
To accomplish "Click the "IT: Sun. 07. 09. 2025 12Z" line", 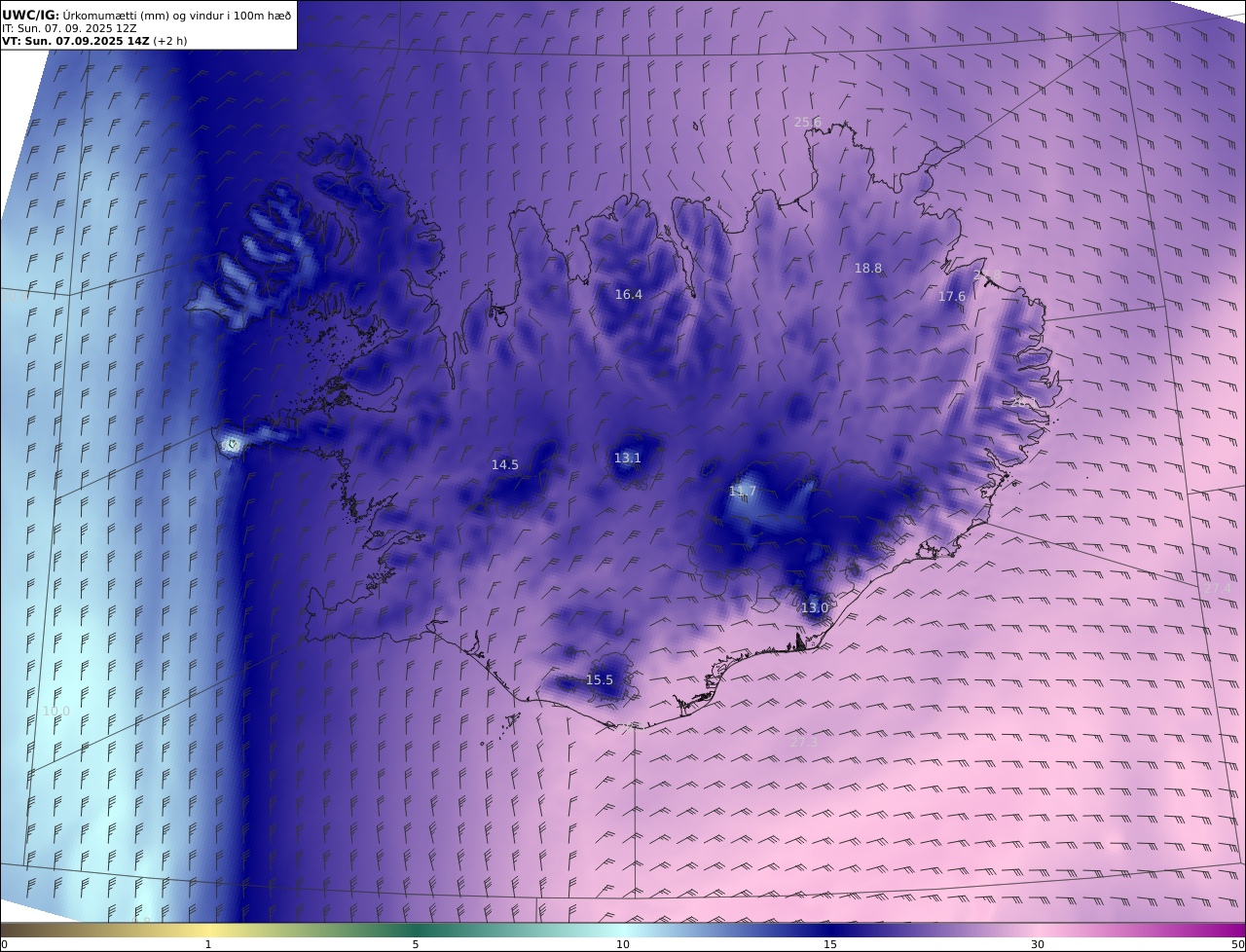I will click(69, 28).
